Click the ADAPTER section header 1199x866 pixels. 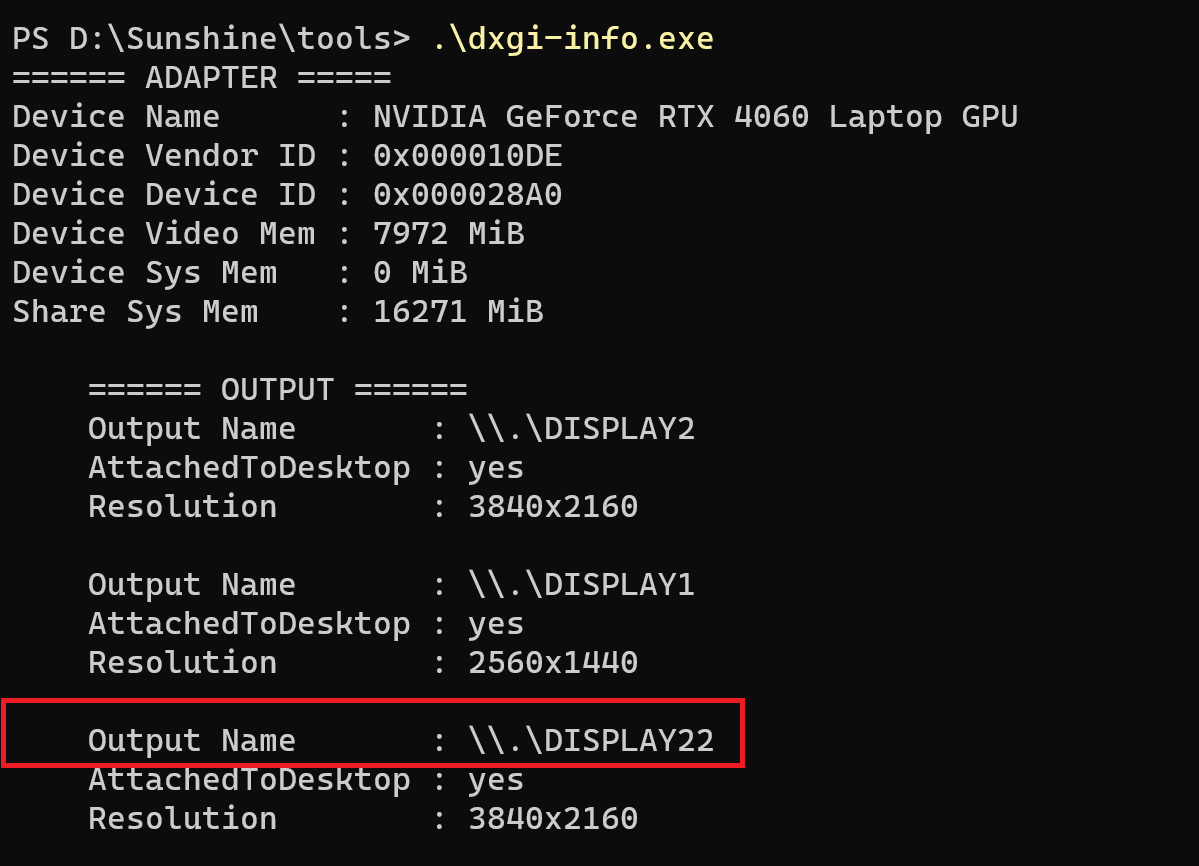coord(202,78)
